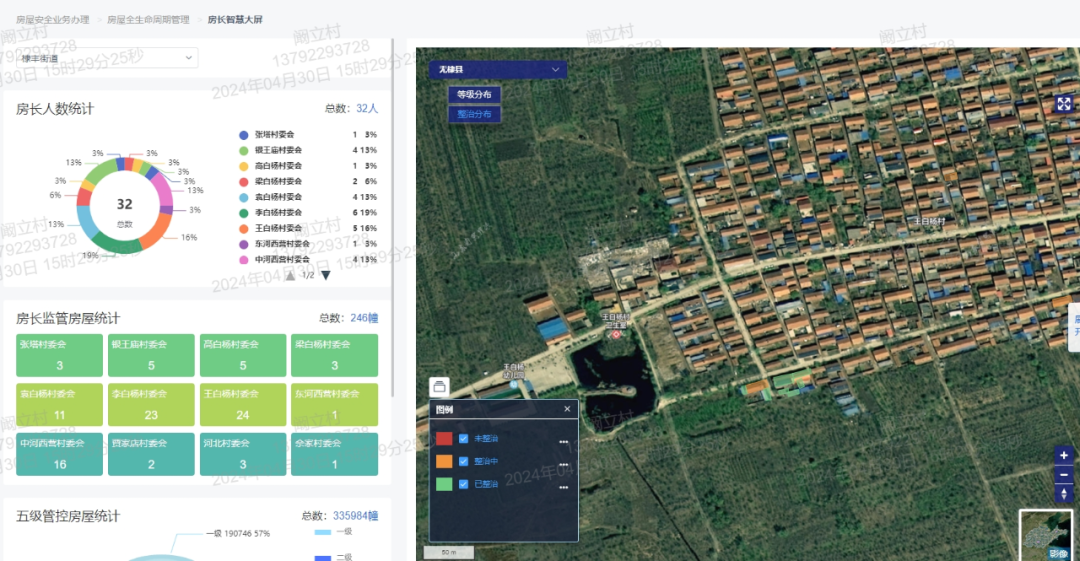Open the street selection dropdown
Screen dimensions: 1080x561
[x=107, y=58]
